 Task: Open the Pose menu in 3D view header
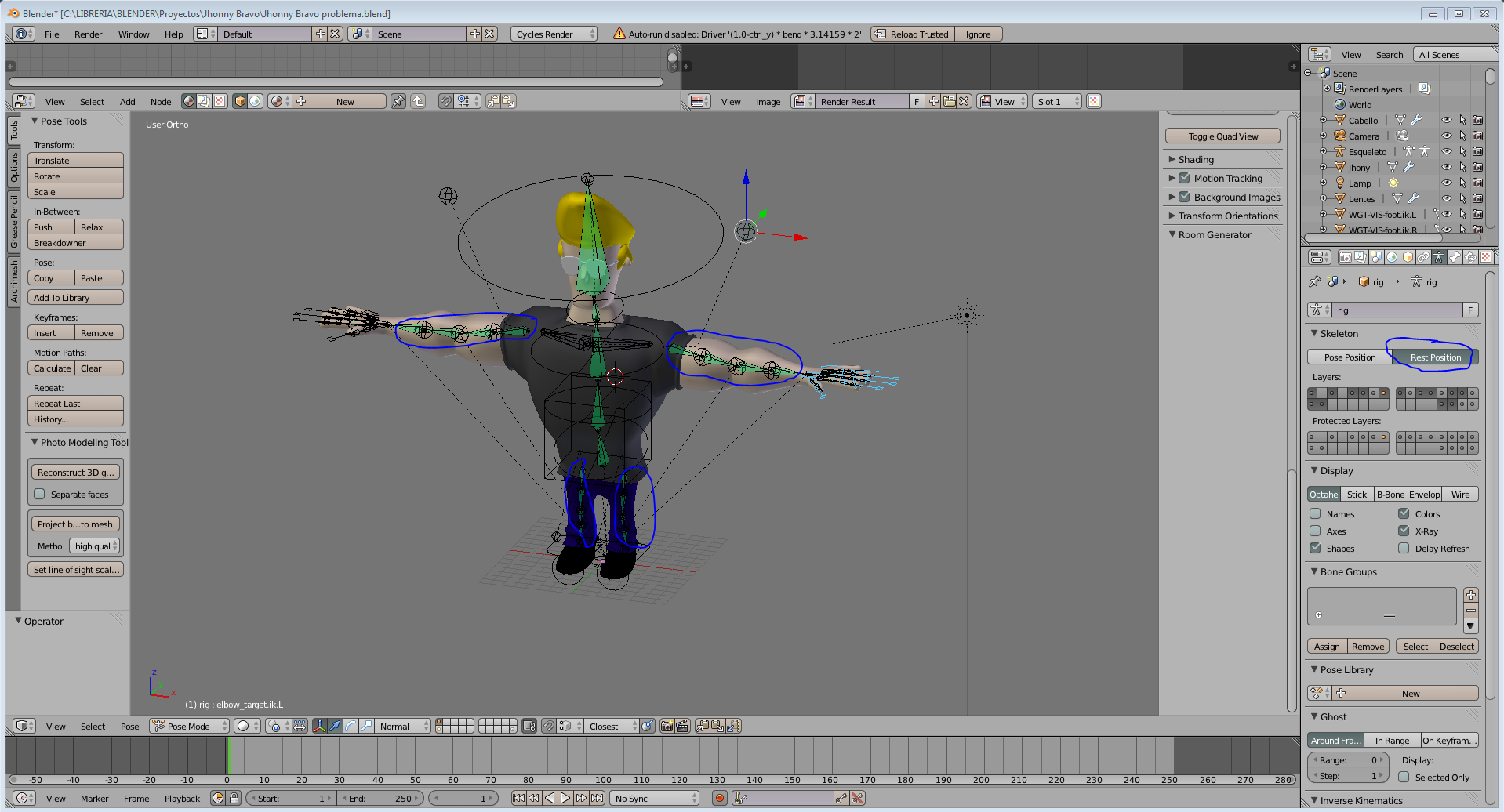(130, 726)
